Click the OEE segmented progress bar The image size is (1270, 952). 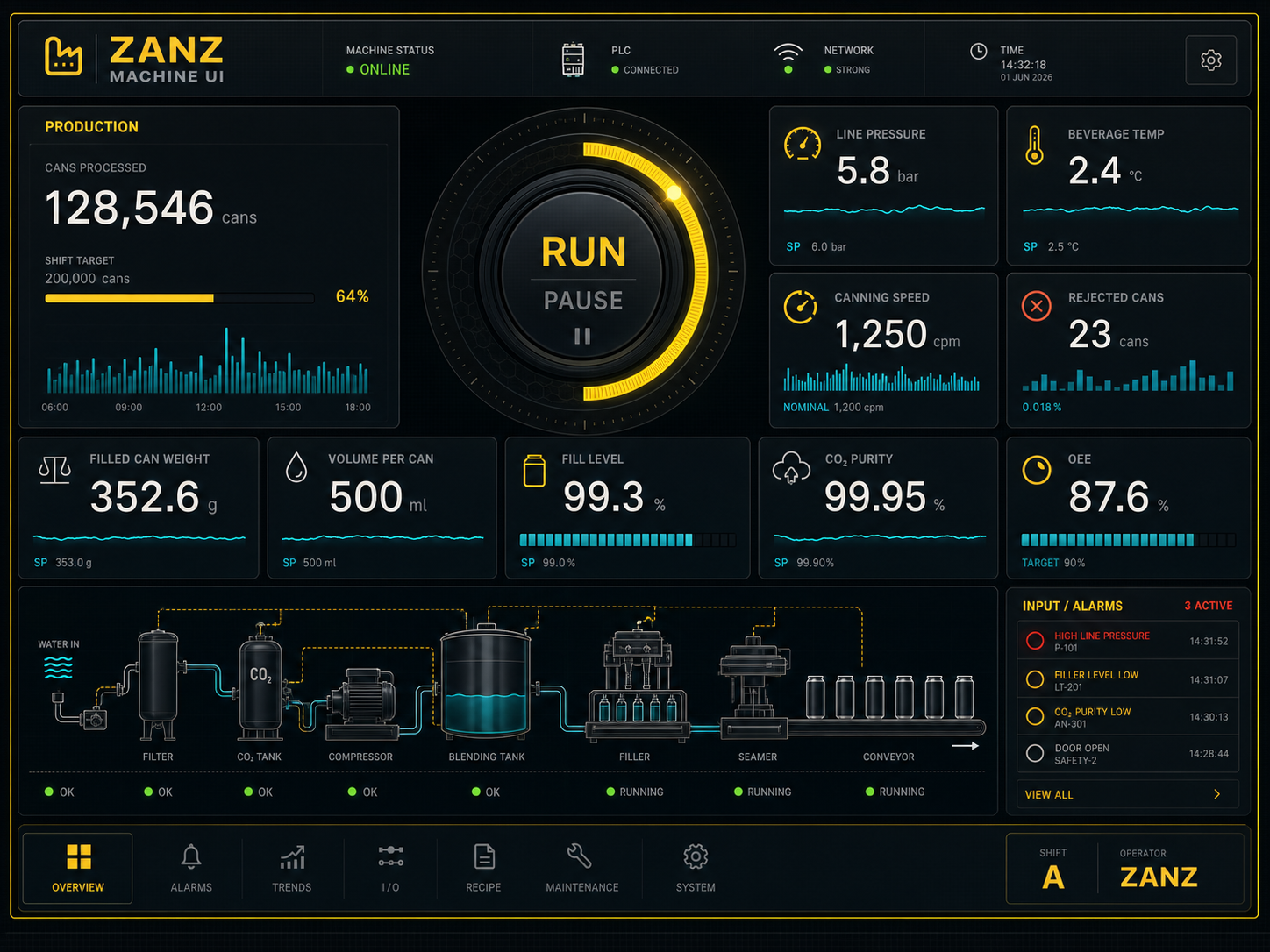[1129, 540]
